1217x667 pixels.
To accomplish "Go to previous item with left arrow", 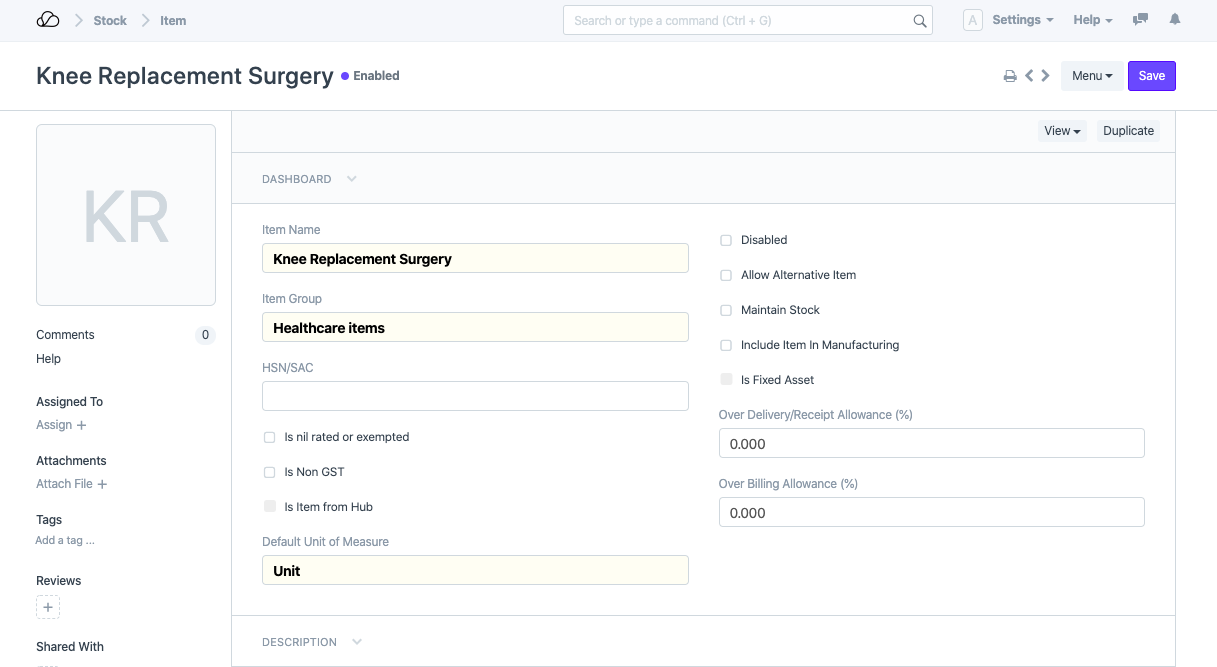I will [x=1029, y=76].
